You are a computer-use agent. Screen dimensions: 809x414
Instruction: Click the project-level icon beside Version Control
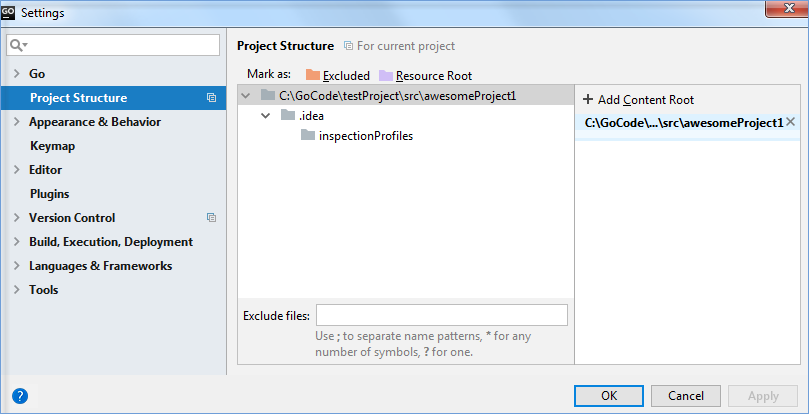click(x=211, y=218)
